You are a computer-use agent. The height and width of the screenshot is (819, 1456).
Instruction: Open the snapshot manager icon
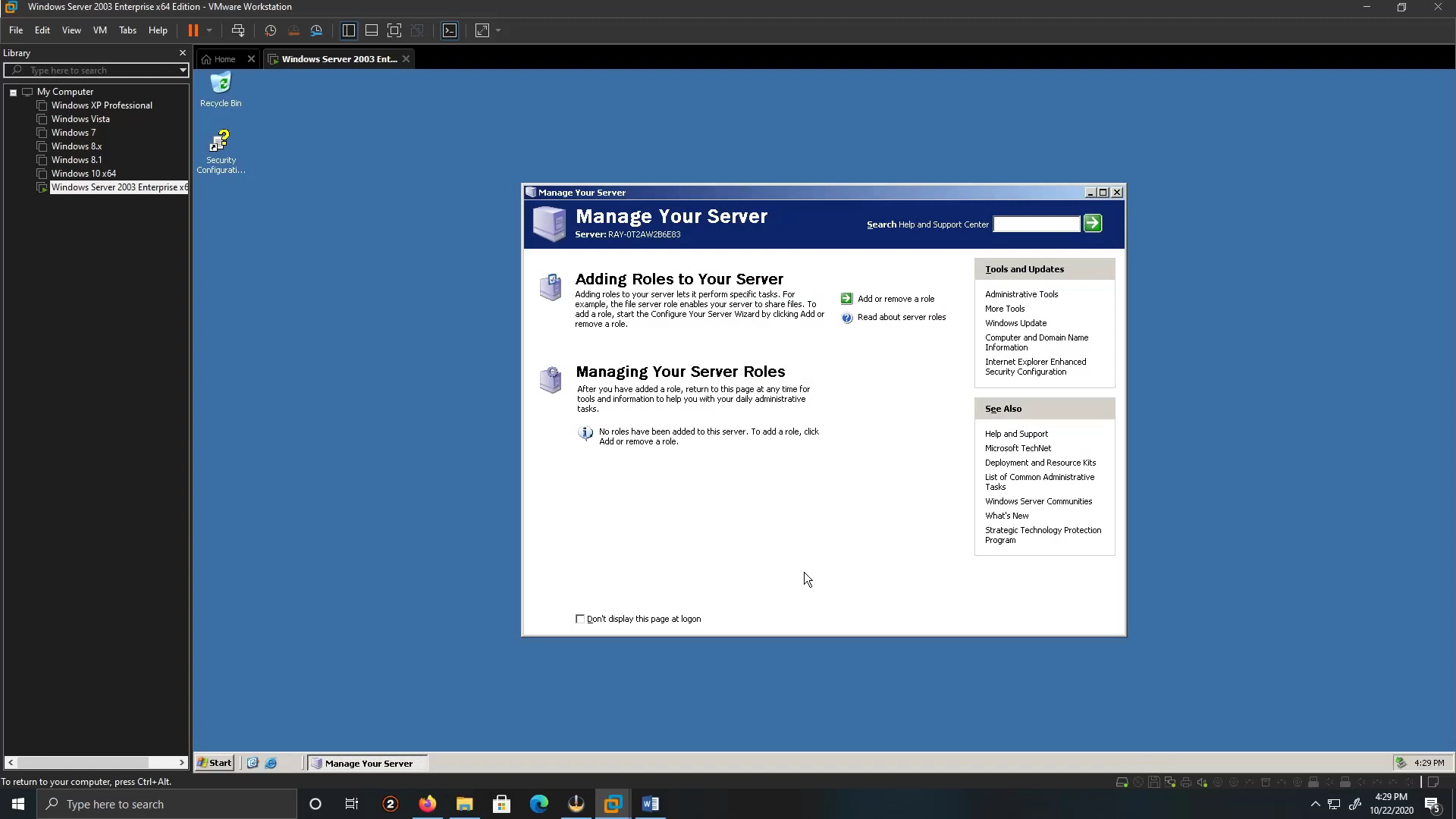(x=317, y=30)
